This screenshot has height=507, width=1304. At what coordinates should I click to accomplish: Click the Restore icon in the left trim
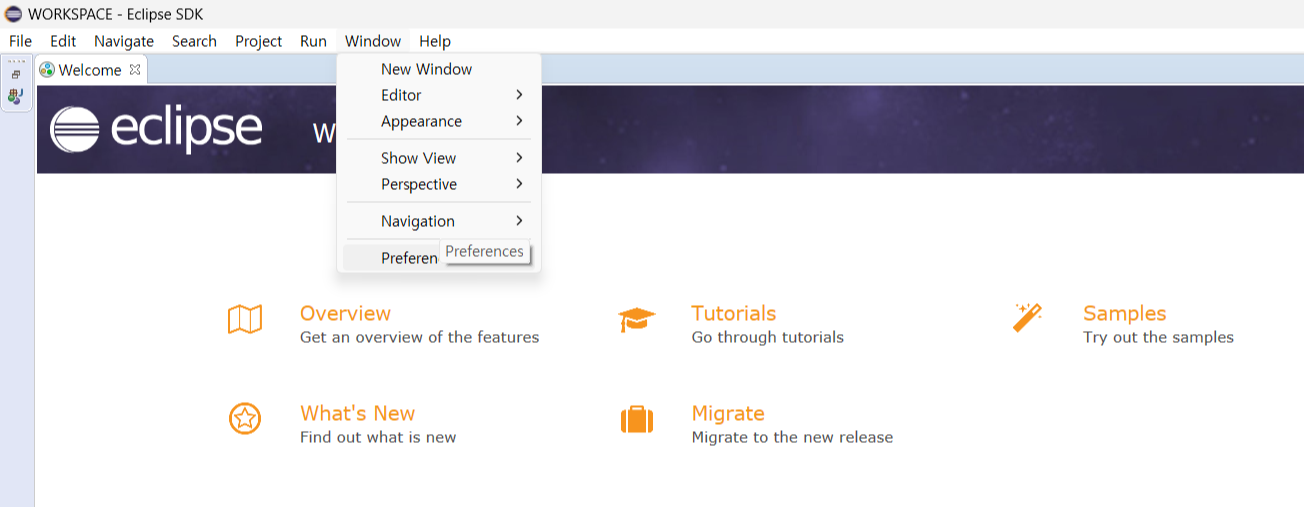pos(16,75)
